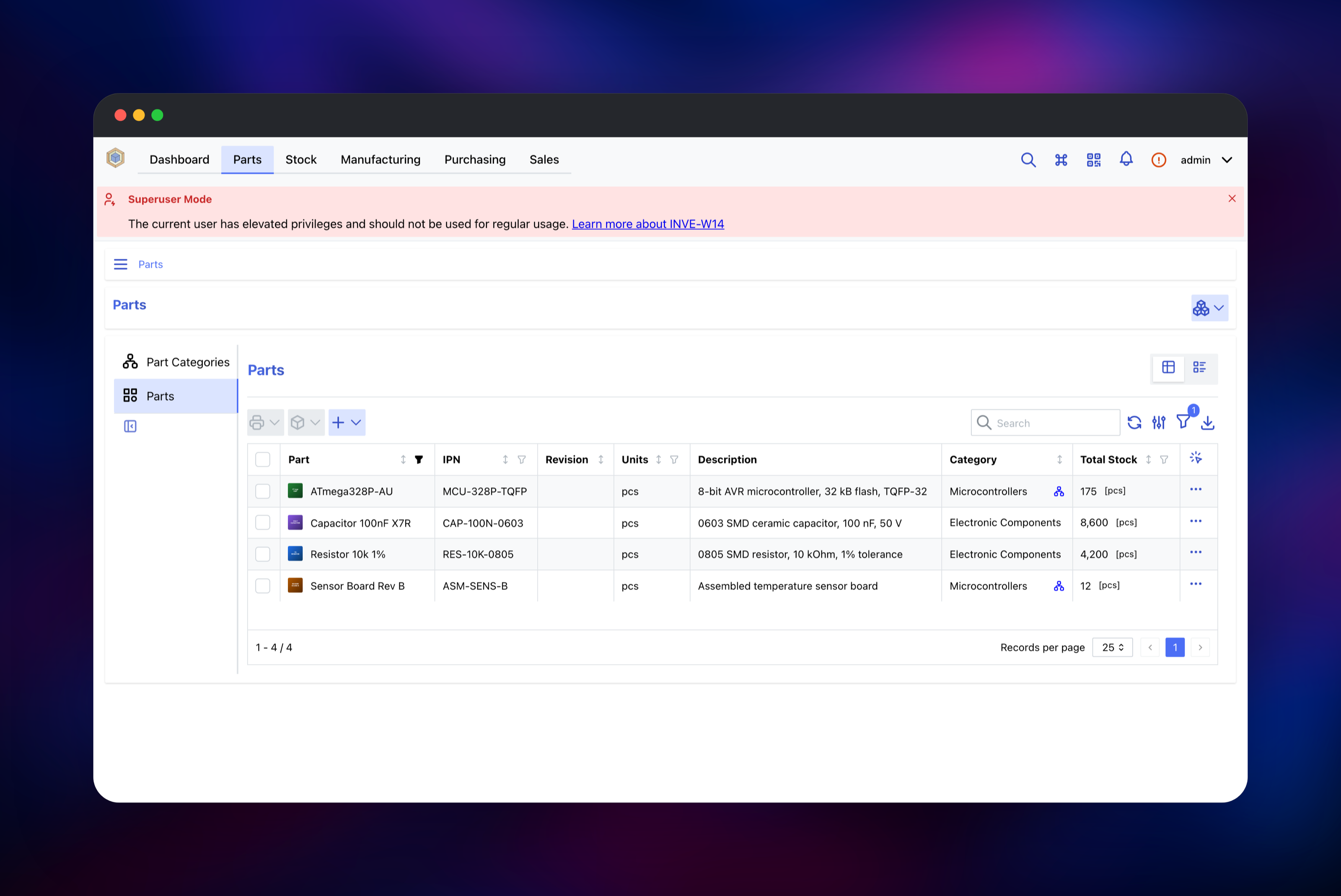
Task: Focus the parts Search field
Action: click(1045, 423)
